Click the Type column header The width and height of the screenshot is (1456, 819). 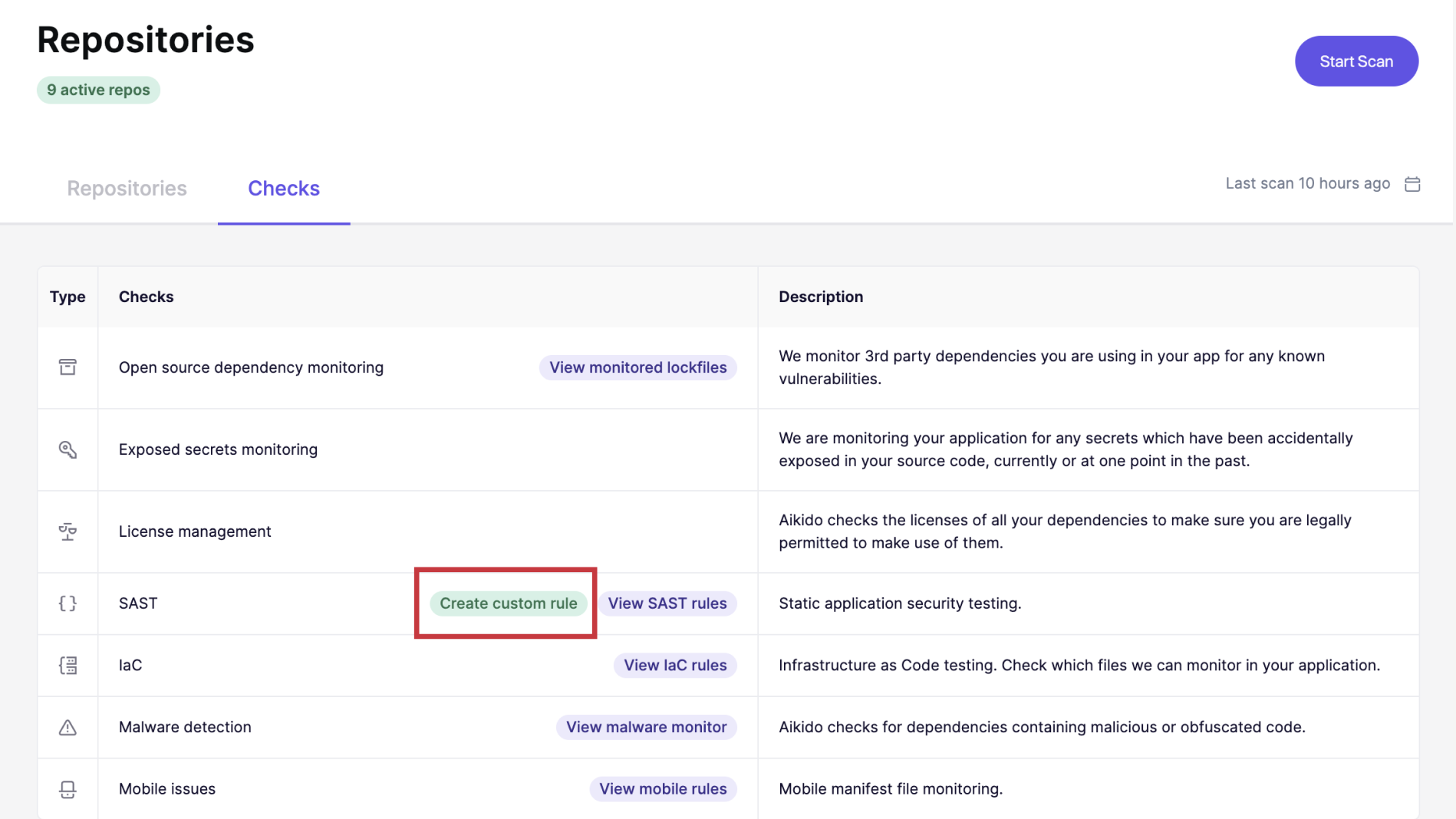[68, 297]
